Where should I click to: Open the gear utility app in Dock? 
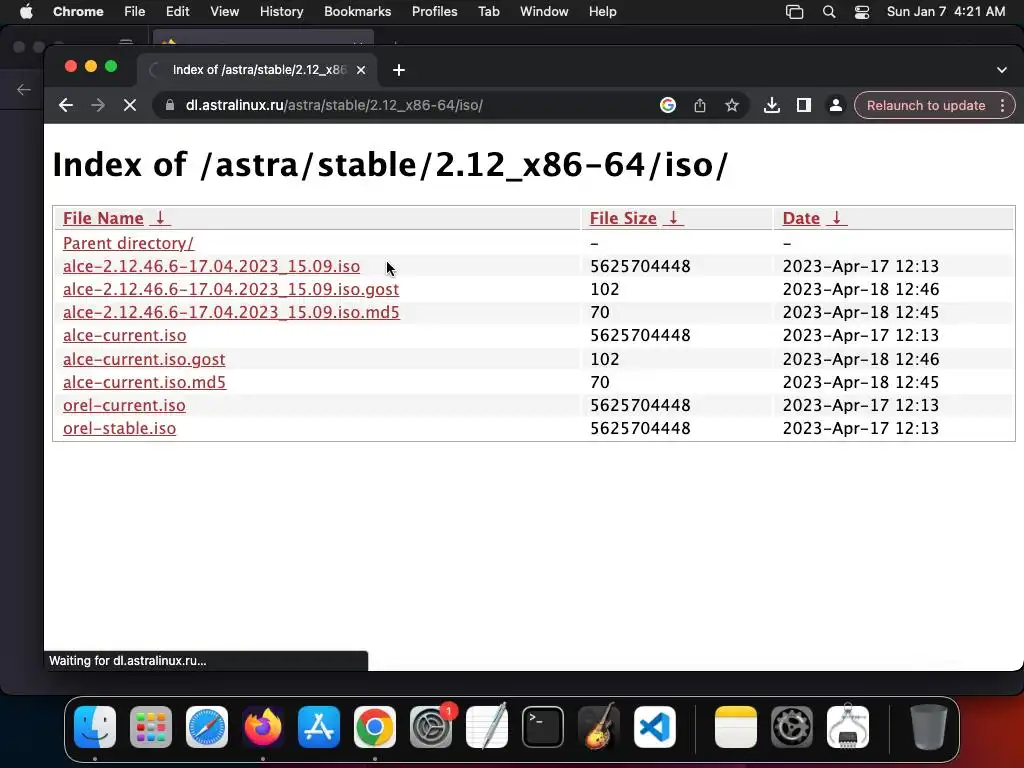pyautogui.click(x=792, y=727)
